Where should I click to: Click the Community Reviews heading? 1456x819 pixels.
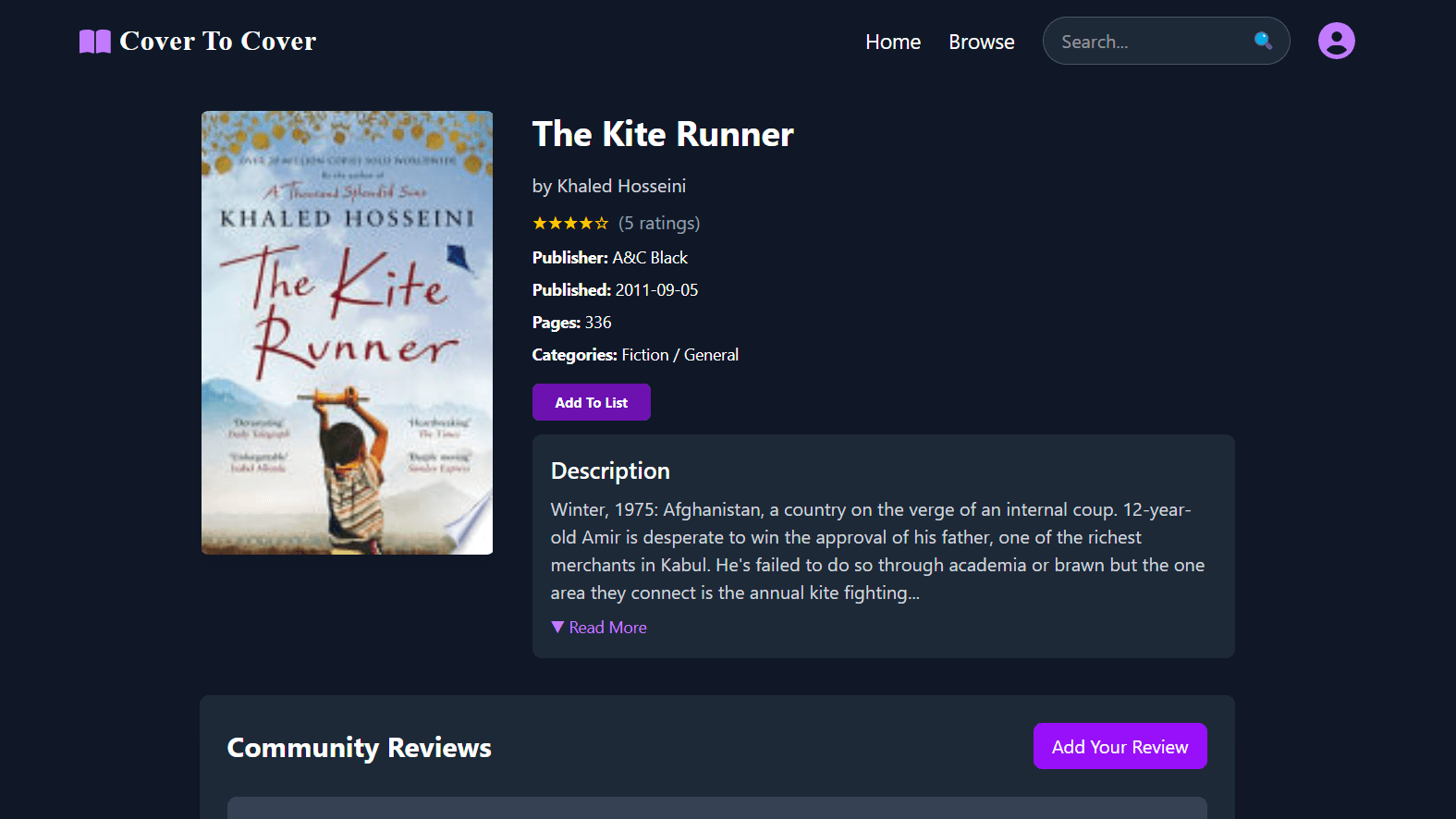tap(360, 747)
